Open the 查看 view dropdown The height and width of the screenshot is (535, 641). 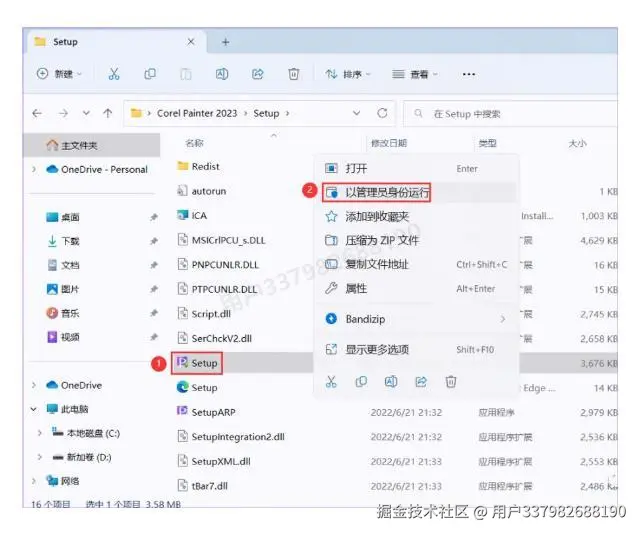[415, 74]
